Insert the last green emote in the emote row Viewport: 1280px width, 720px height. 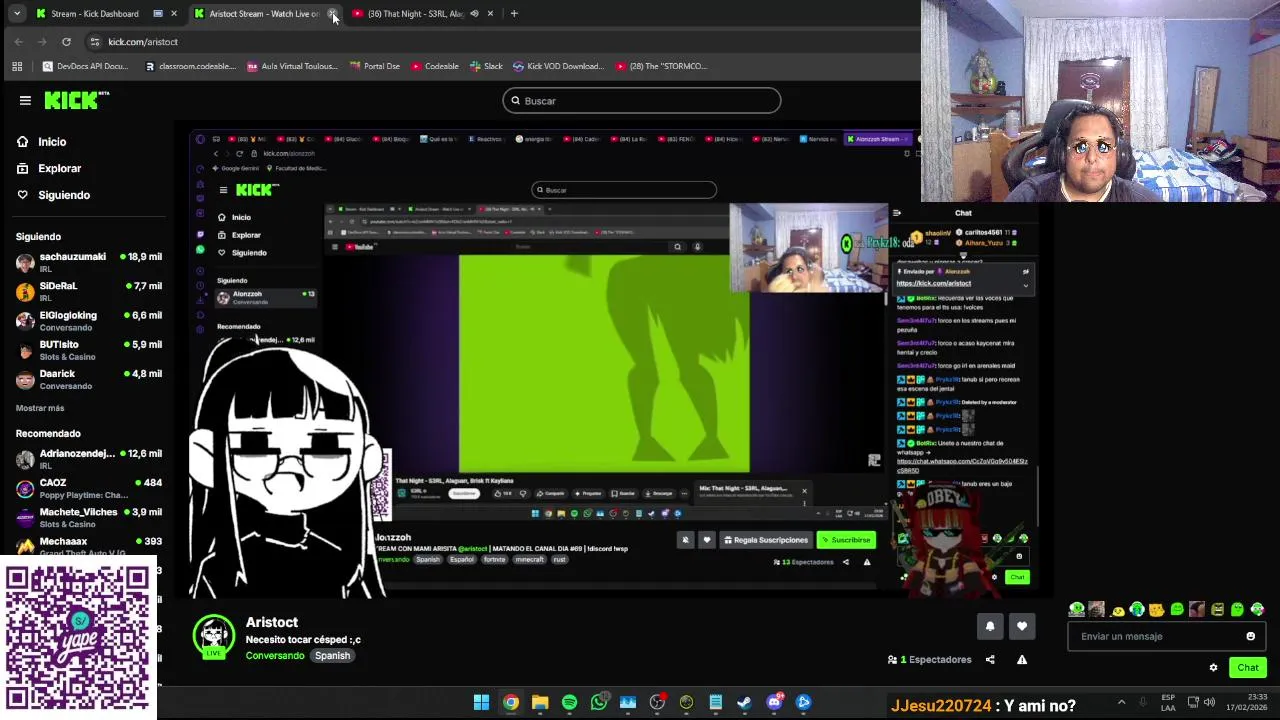(1257, 609)
